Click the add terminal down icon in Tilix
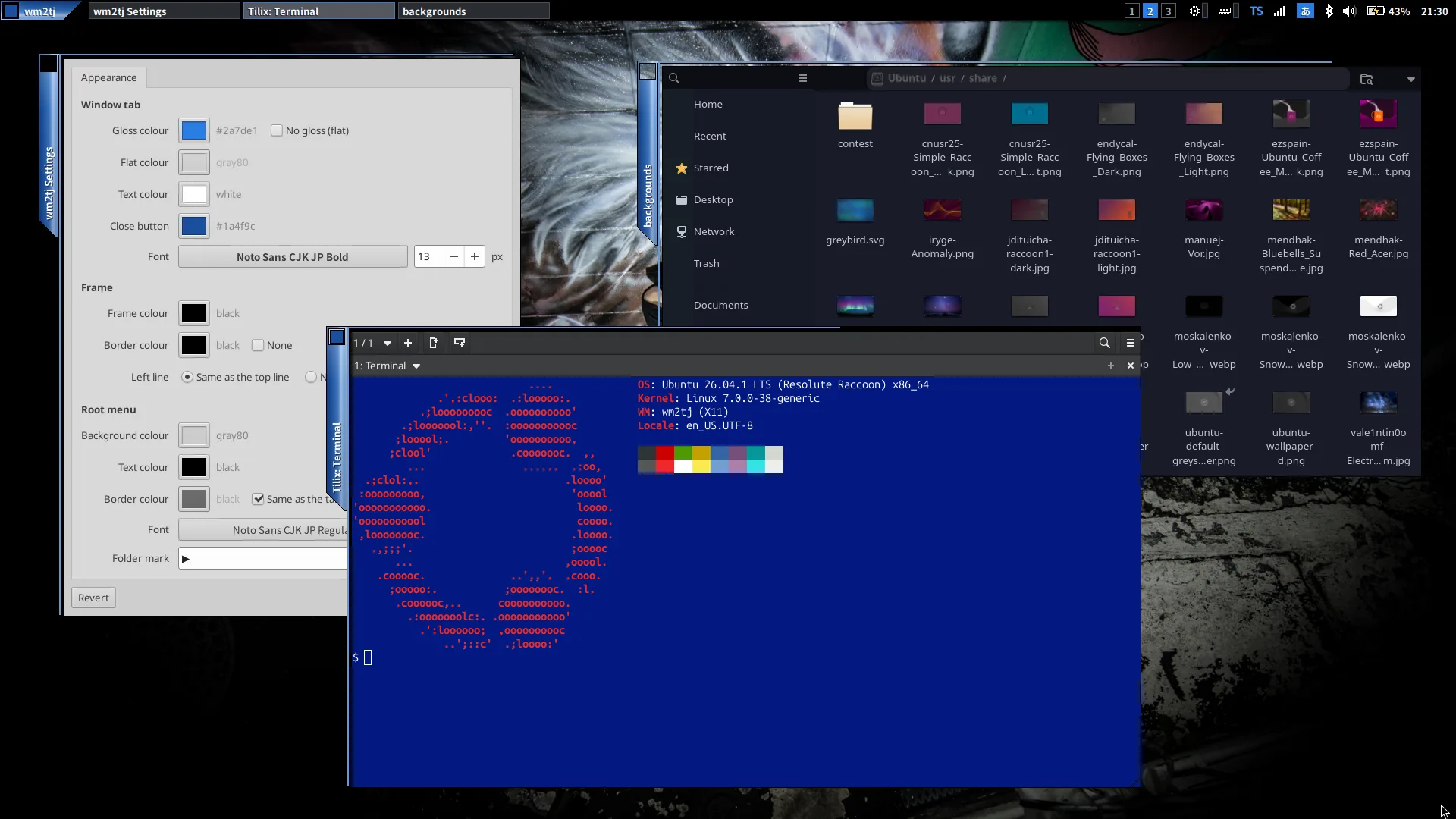This screenshot has height=819, width=1456. [x=460, y=343]
